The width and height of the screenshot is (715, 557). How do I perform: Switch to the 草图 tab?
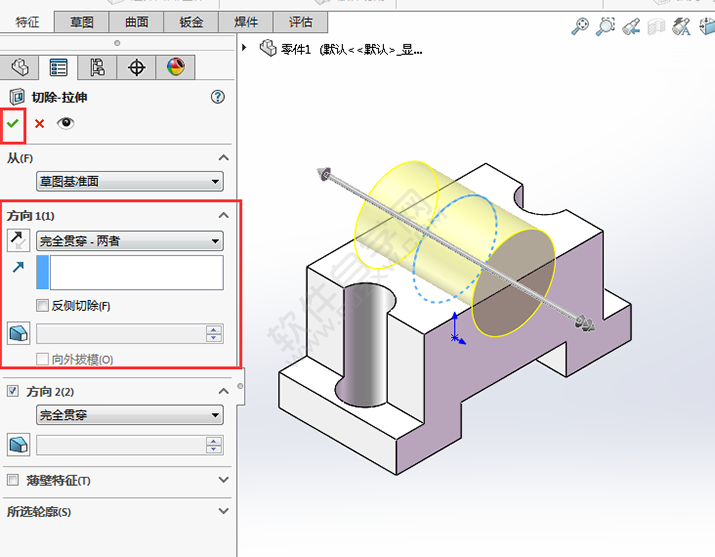coord(82,22)
